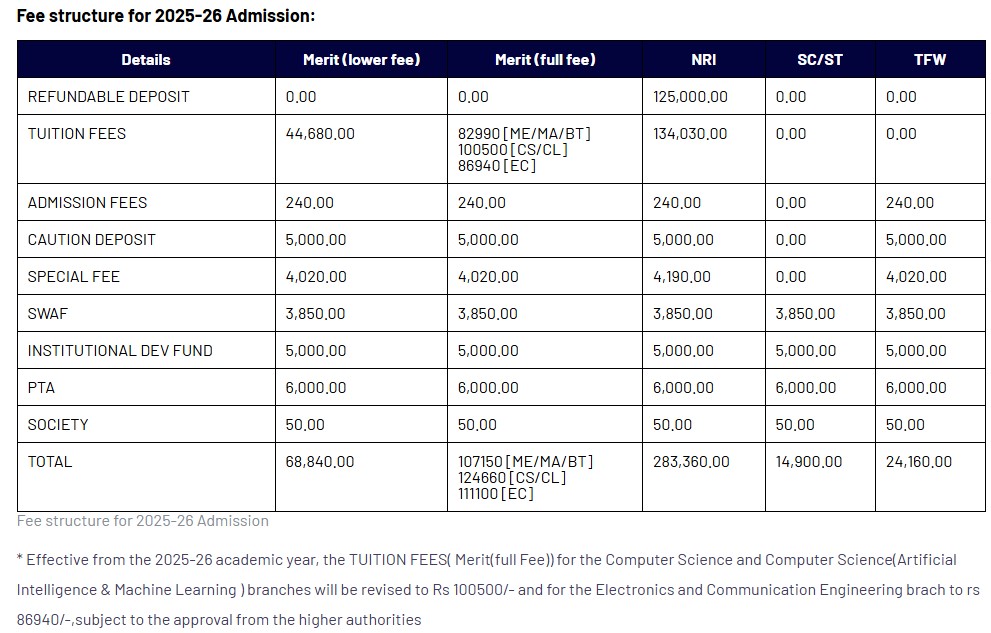Click the NRI tuition fee 134,030.00
Image resolution: width=991 pixels, height=633 pixels.
click(690, 134)
